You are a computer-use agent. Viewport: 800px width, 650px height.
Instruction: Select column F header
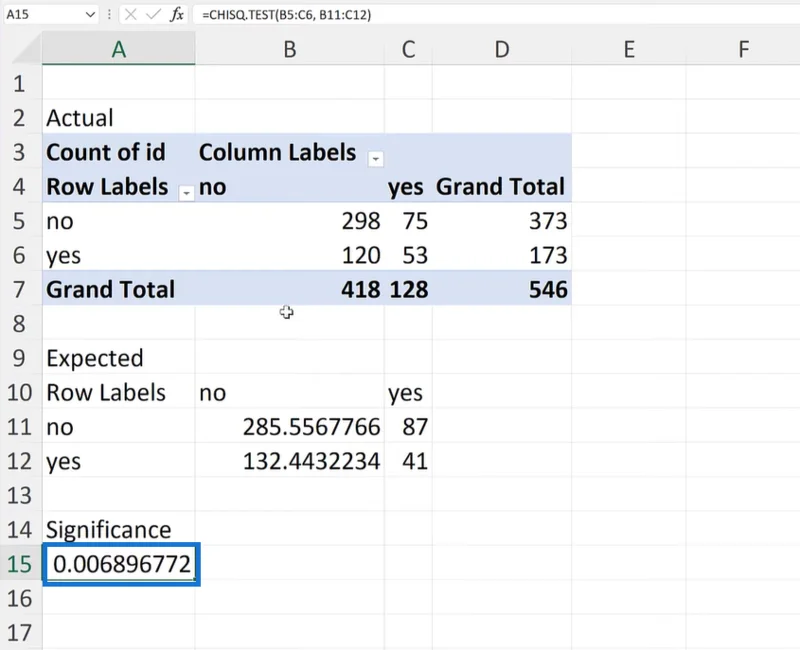[743, 49]
